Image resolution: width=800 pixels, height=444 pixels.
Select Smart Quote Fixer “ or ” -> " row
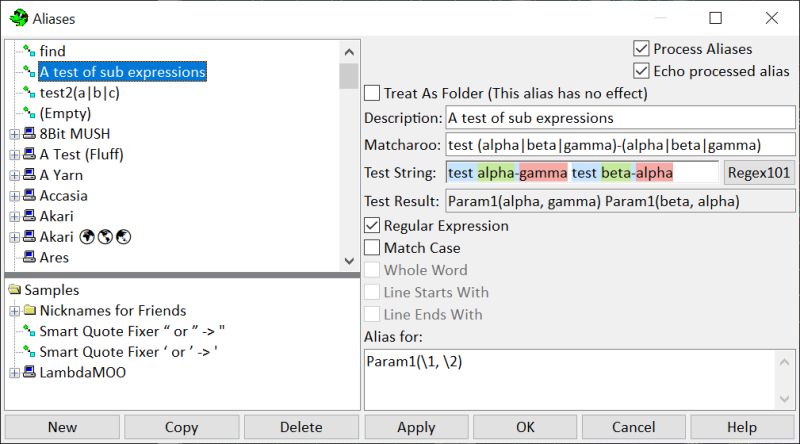click(132, 331)
